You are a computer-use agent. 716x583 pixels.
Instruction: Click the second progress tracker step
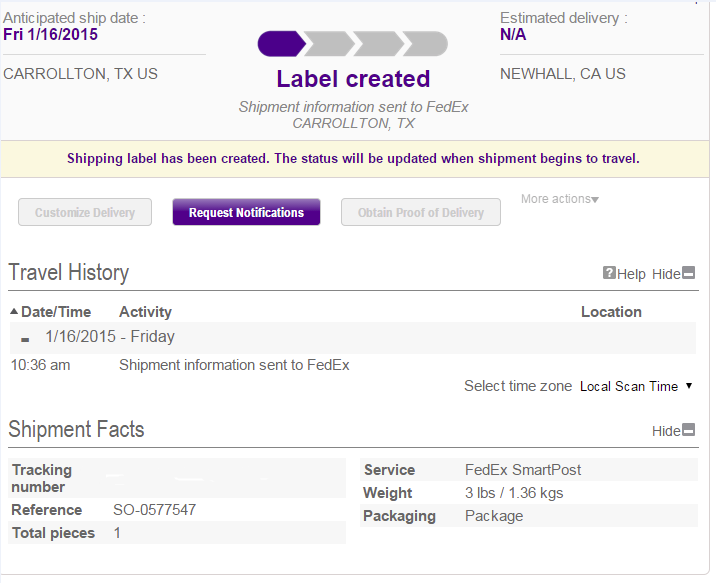(x=329, y=44)
